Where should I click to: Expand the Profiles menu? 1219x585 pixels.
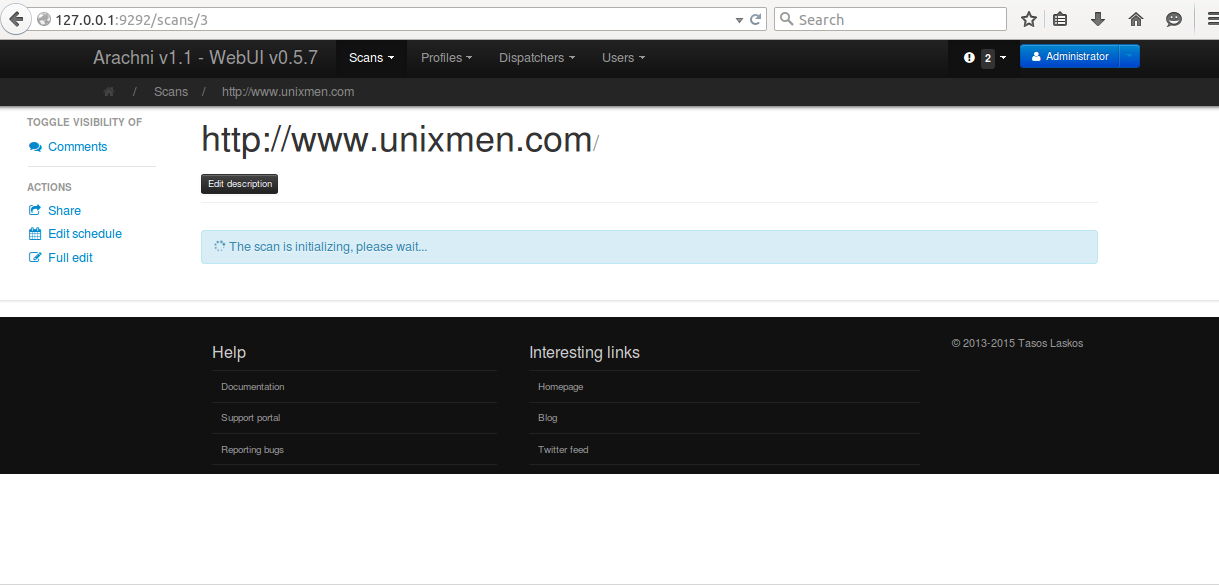point(446,58)
